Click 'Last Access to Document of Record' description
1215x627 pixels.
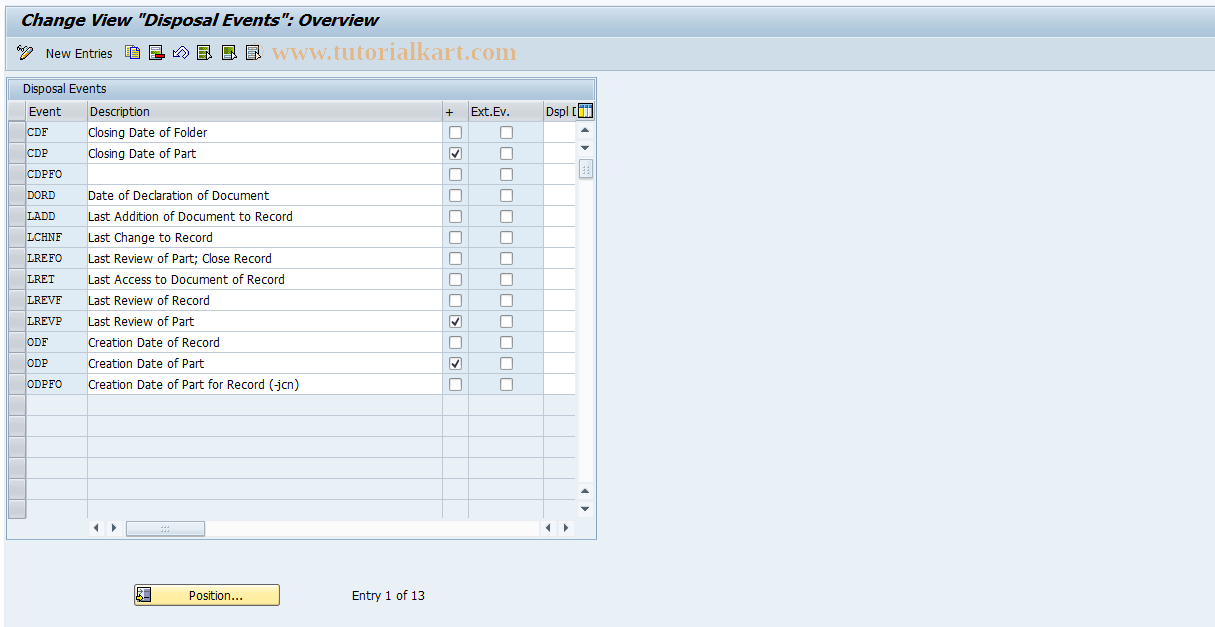pyautogui.click(x=265, y=279)
